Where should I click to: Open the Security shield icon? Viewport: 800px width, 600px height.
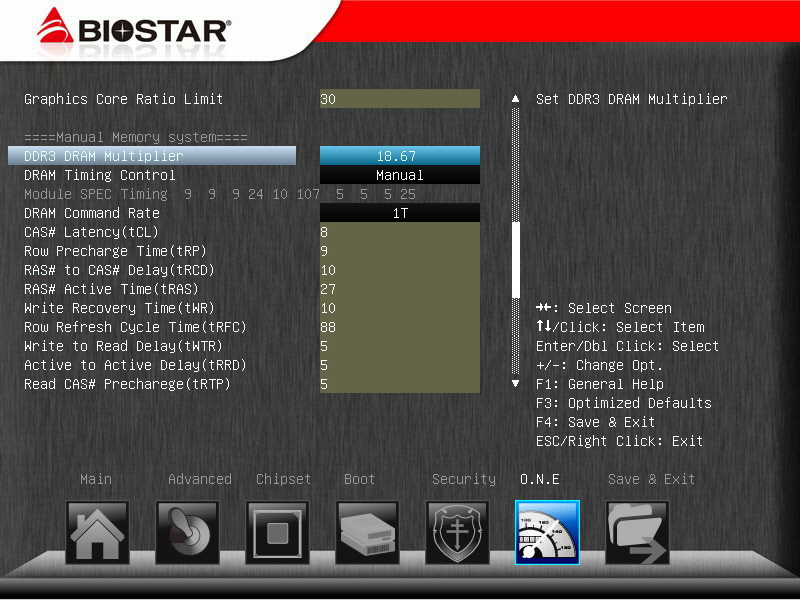457,533
